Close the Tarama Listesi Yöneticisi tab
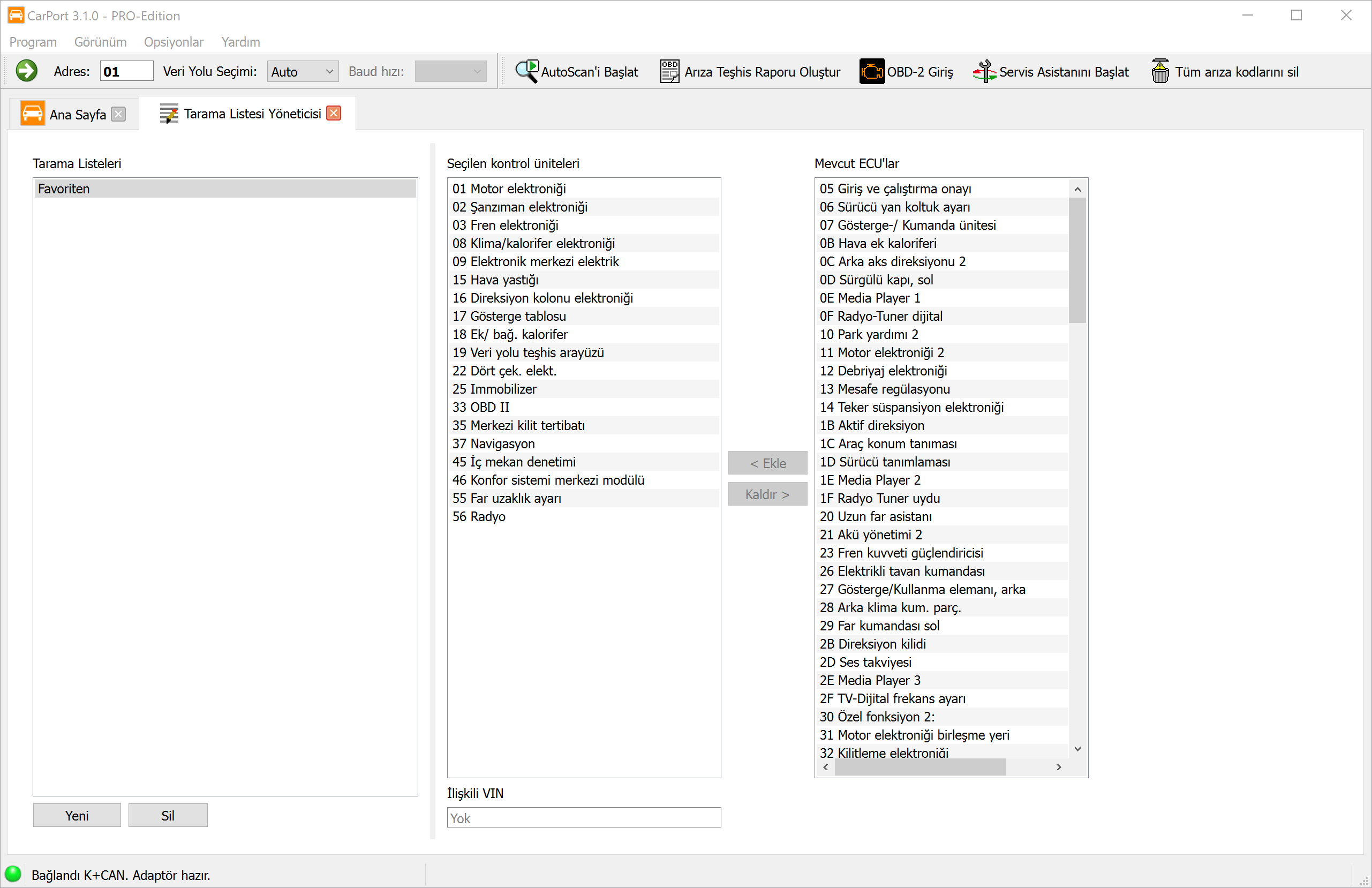1372x888 pixels. point(333,113)
